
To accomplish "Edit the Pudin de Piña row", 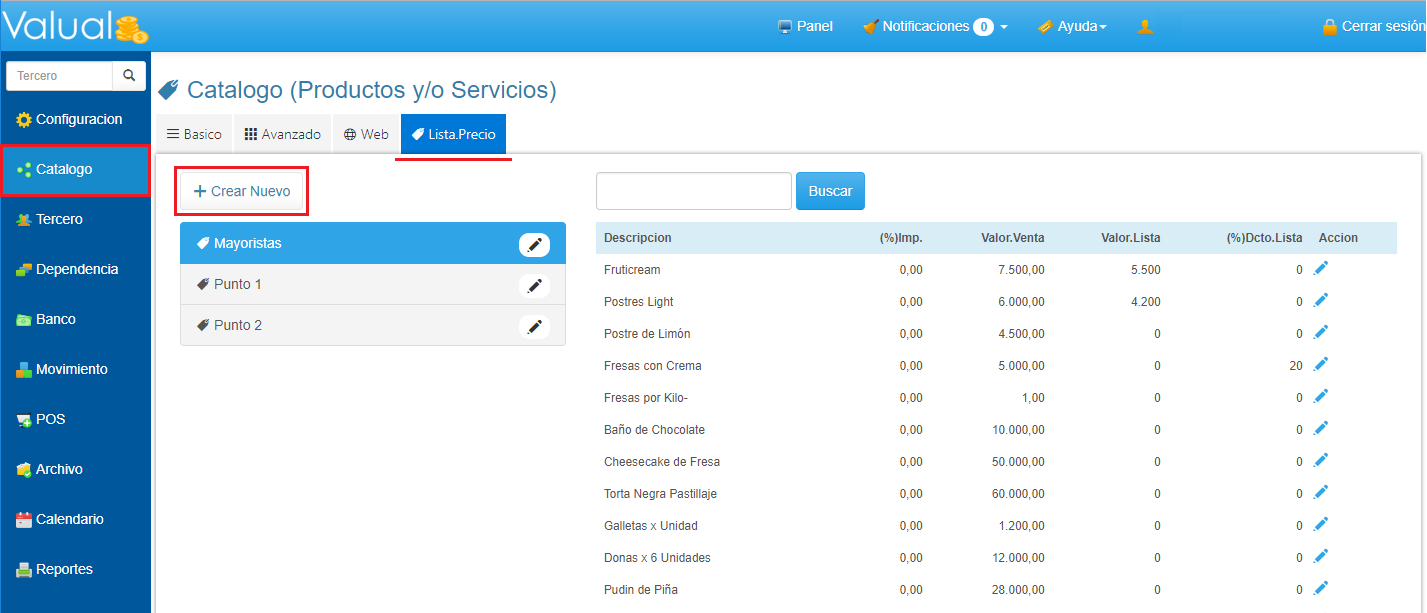I will (1320, 589).
